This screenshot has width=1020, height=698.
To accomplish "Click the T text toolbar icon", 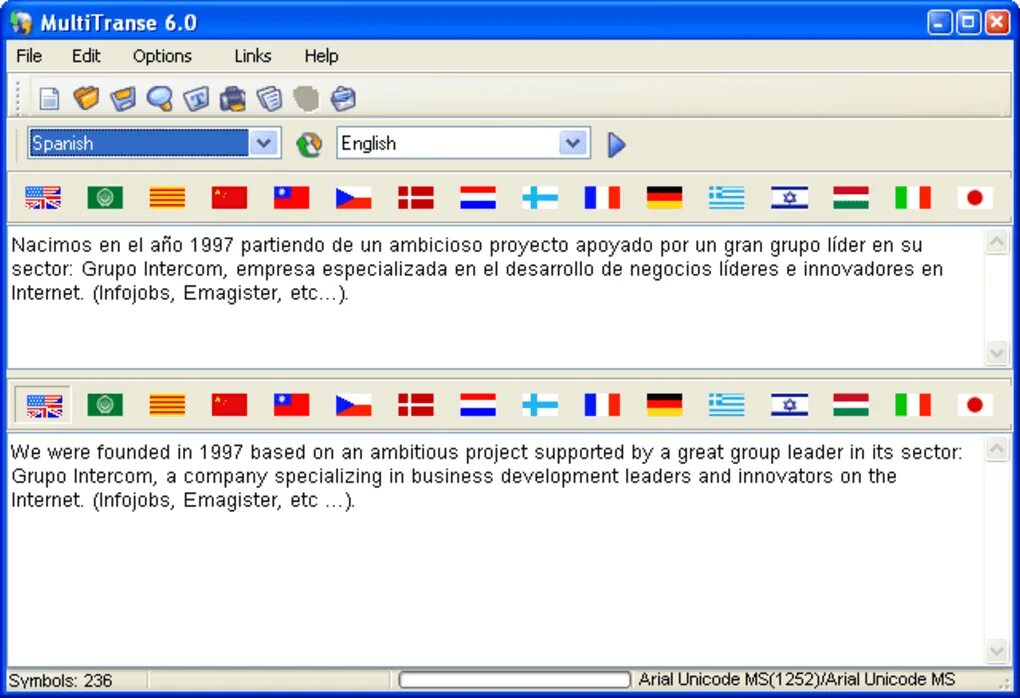I will pyautogui.click(x=196, y=99).
